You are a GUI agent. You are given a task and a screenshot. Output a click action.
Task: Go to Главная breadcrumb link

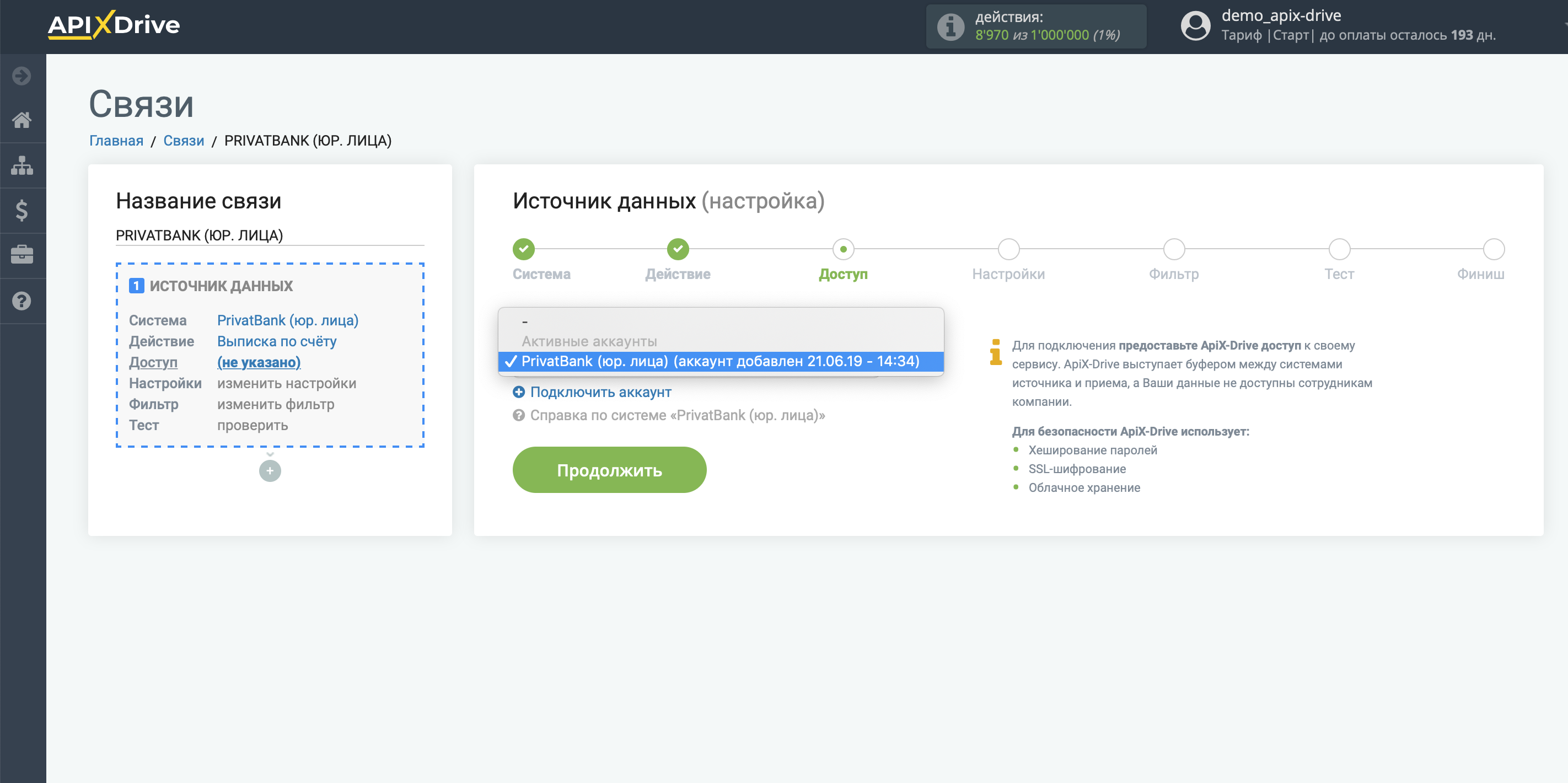click(x=116, y=141)
